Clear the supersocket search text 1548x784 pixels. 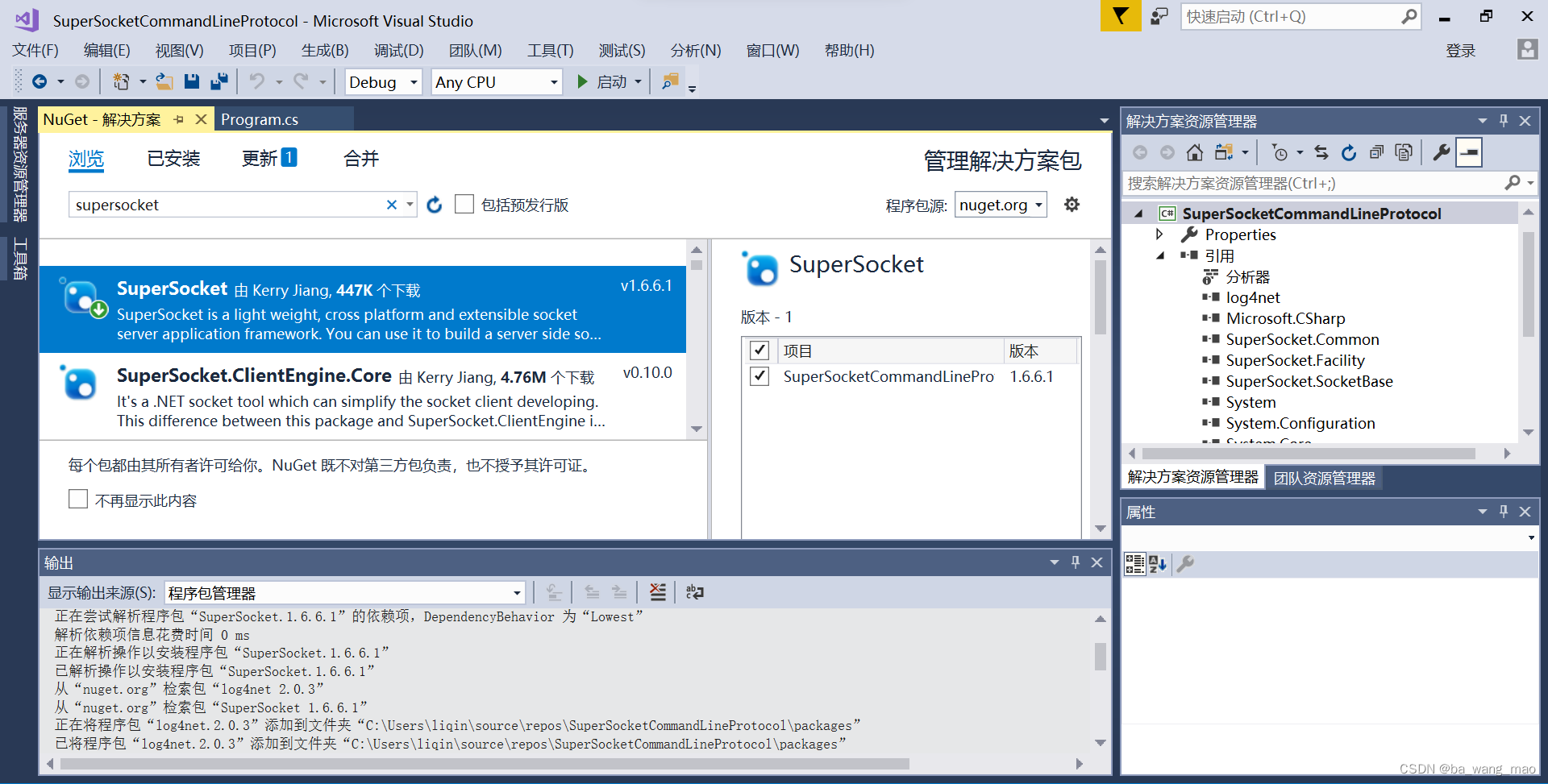[x=392, y=205]
